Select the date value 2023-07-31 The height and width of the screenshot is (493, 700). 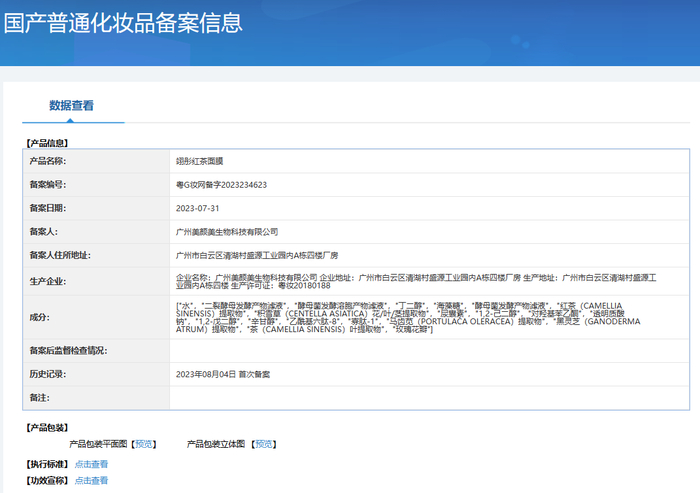(197, 208)
